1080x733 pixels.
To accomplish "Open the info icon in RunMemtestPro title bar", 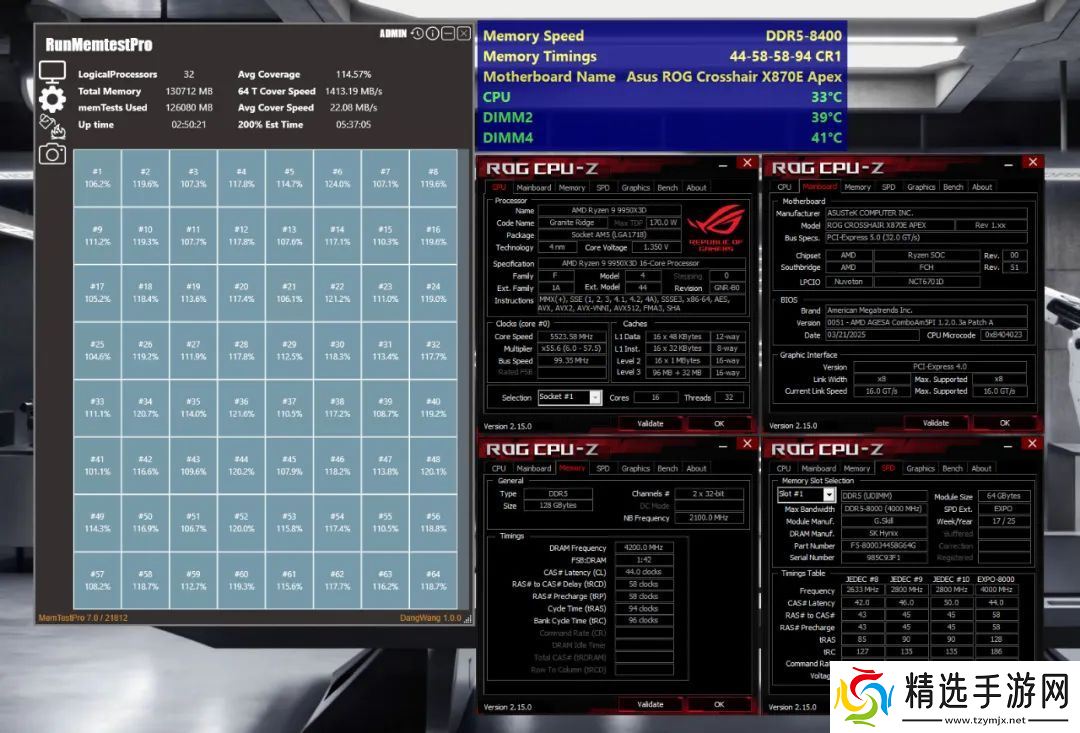I will (432, 33).
